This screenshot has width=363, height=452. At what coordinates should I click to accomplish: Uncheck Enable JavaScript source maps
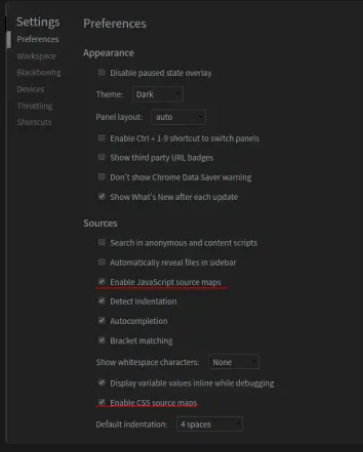(x=102, y=282)
